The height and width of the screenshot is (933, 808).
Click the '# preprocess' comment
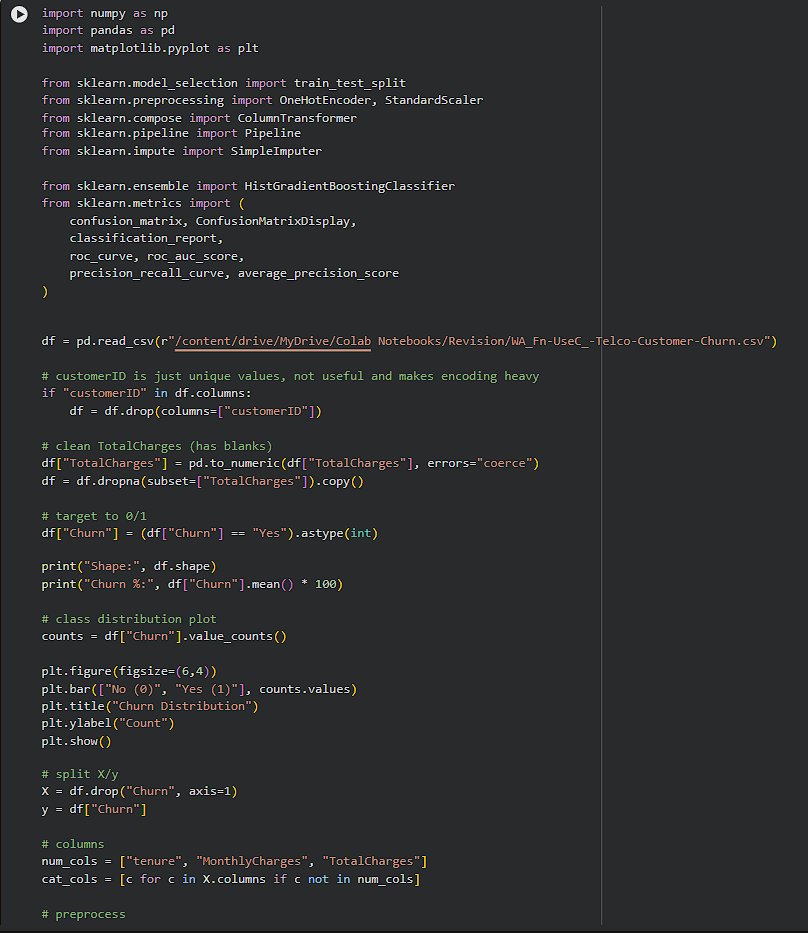click(83, 915)
